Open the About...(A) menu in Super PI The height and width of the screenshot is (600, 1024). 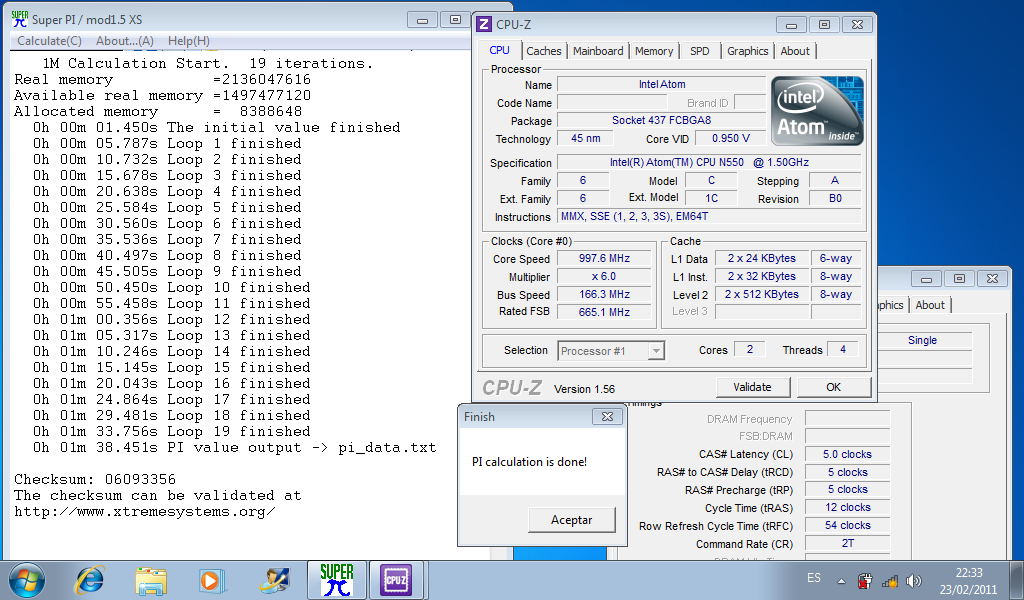click(125, 40)
